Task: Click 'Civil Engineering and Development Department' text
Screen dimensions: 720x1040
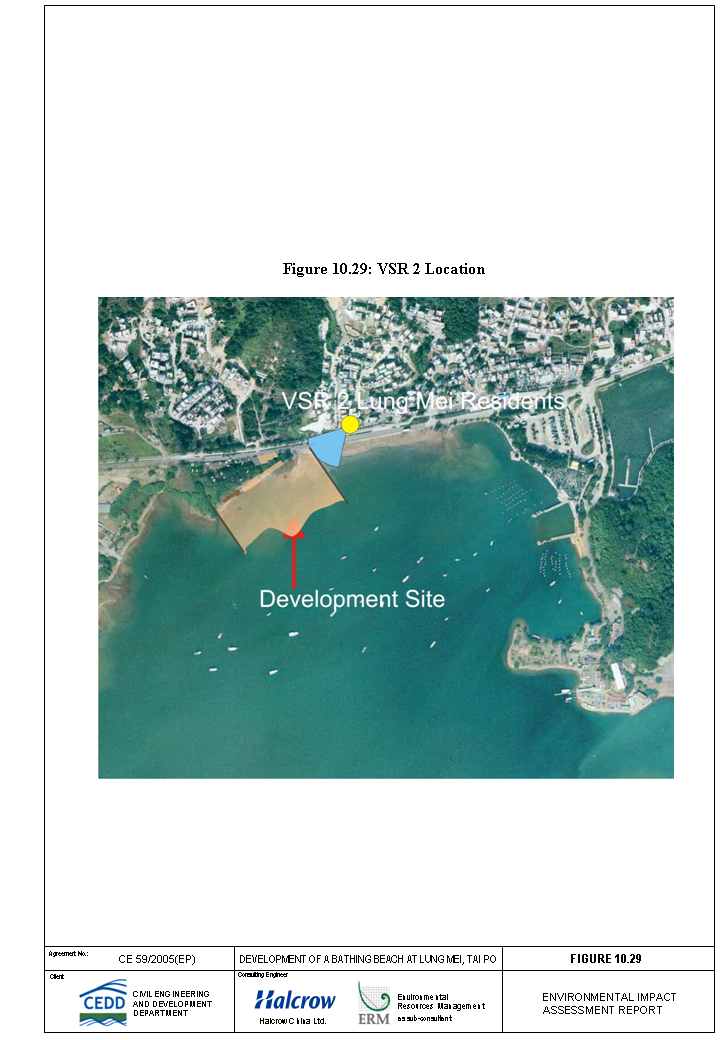Action: tap(172, 1003)
